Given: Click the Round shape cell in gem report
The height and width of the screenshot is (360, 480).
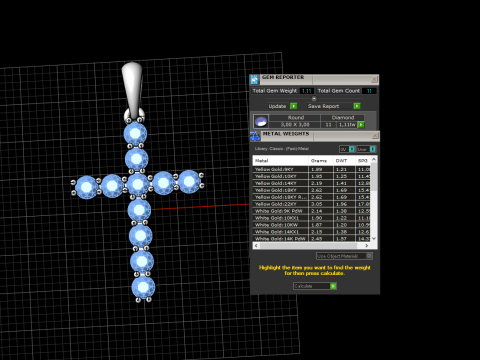Looking at the screenshot, I should [295, 118].
